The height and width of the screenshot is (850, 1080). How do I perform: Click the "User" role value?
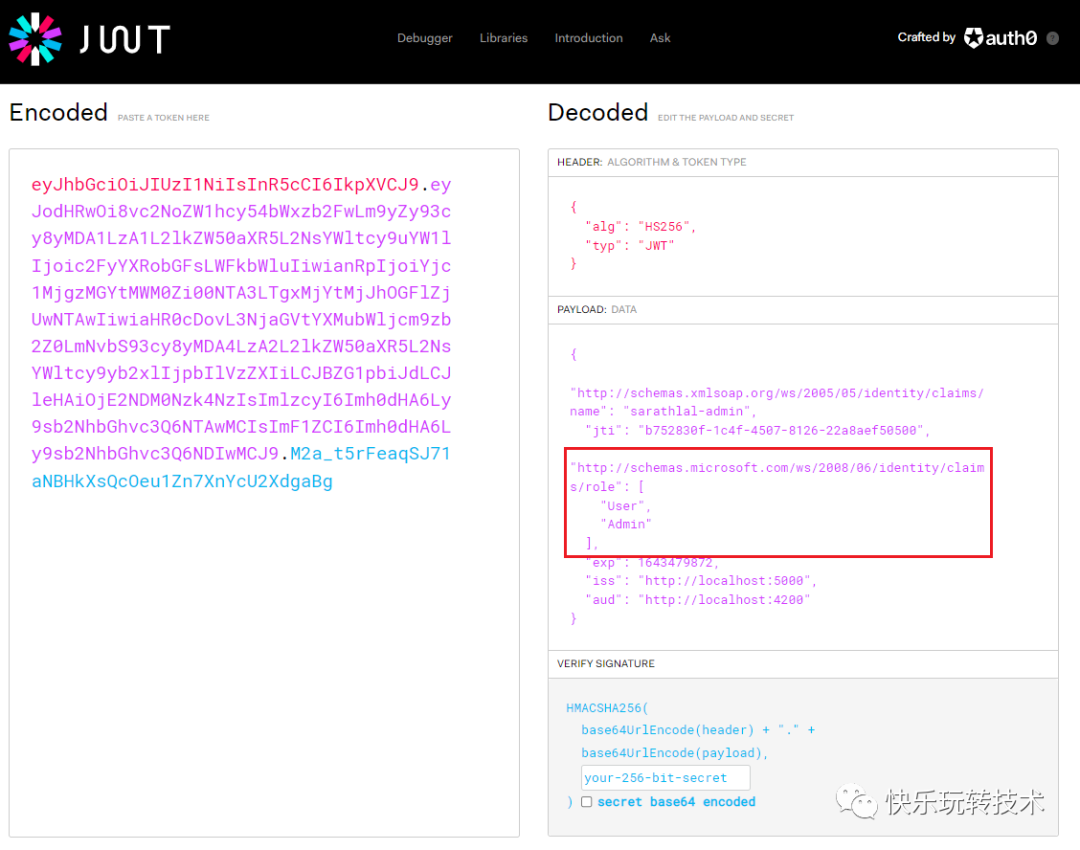622,506
